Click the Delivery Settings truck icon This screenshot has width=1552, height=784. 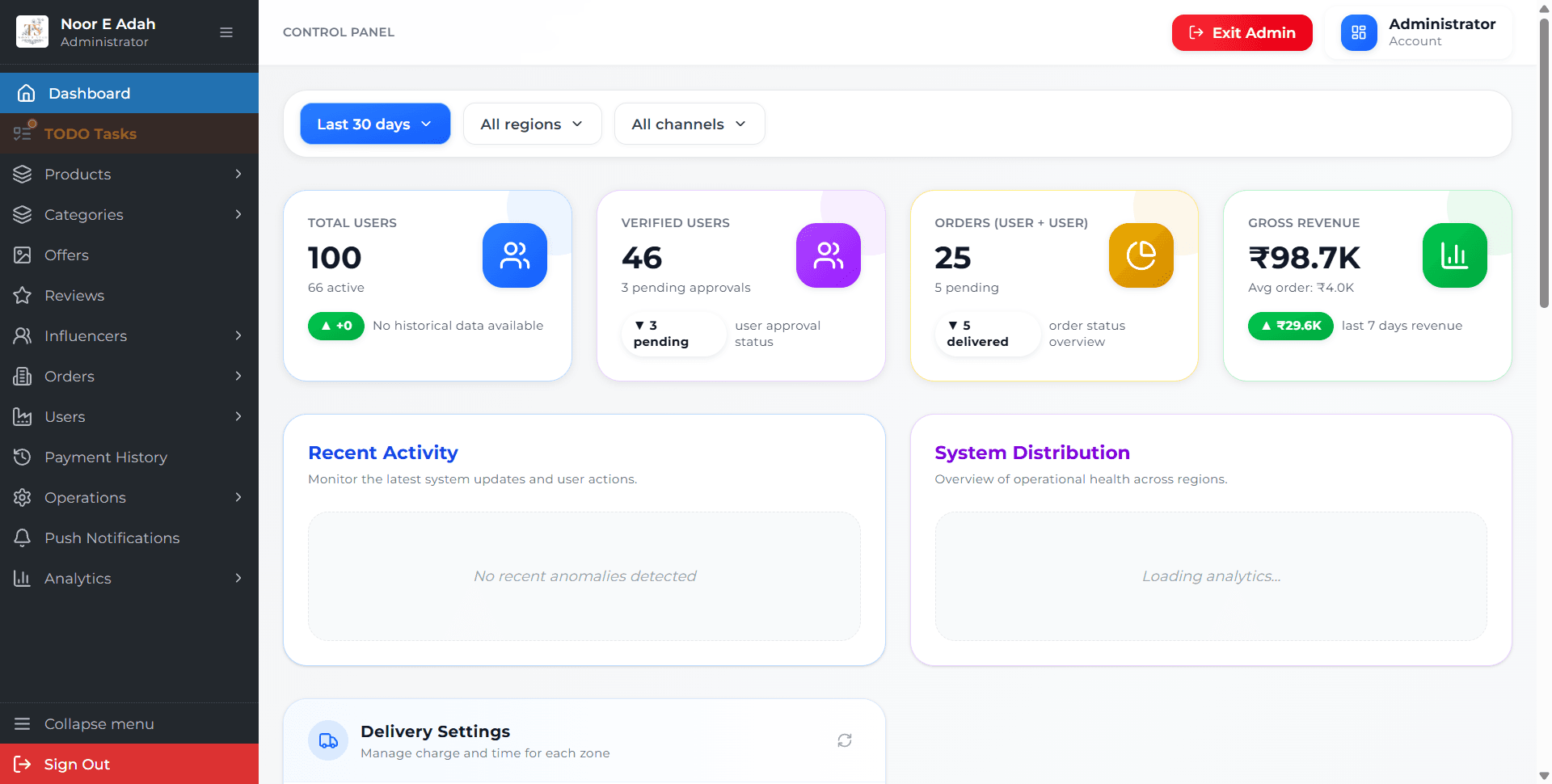click(x=328, y=740)
